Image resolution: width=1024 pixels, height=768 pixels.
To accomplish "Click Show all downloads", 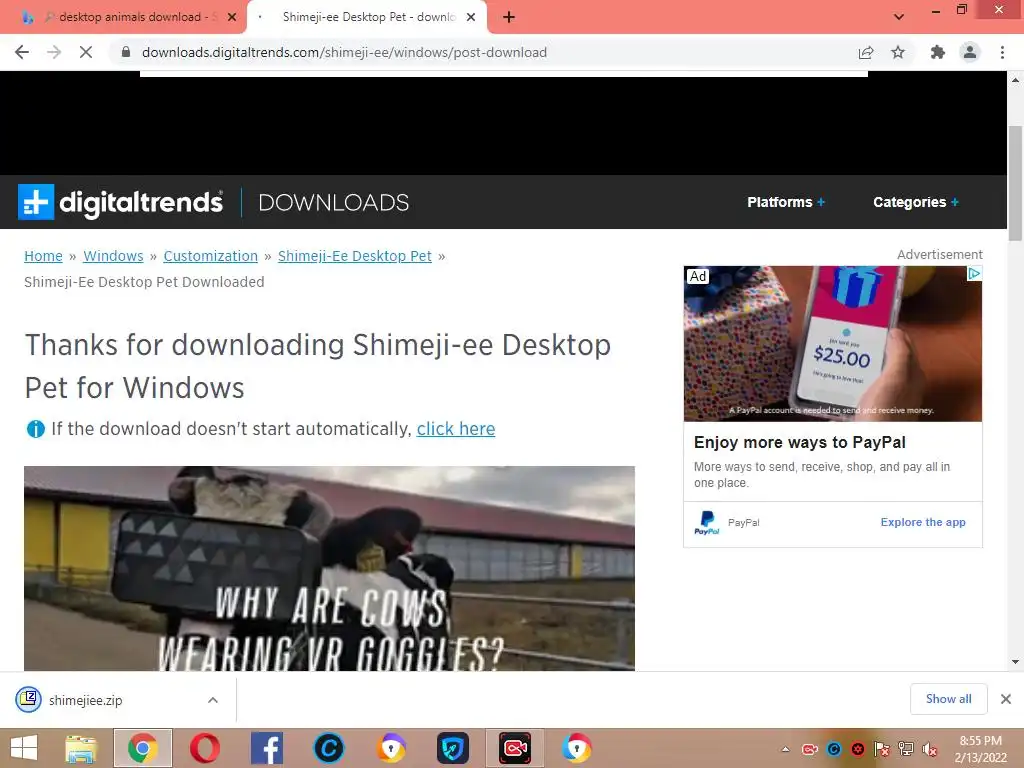I will tap(948, 699).
